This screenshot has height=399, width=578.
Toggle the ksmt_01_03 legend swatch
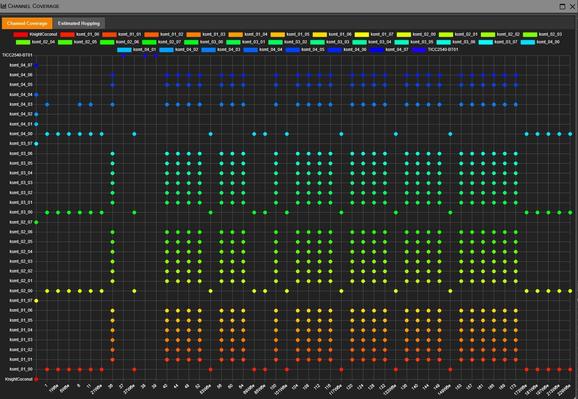(194, 34)
